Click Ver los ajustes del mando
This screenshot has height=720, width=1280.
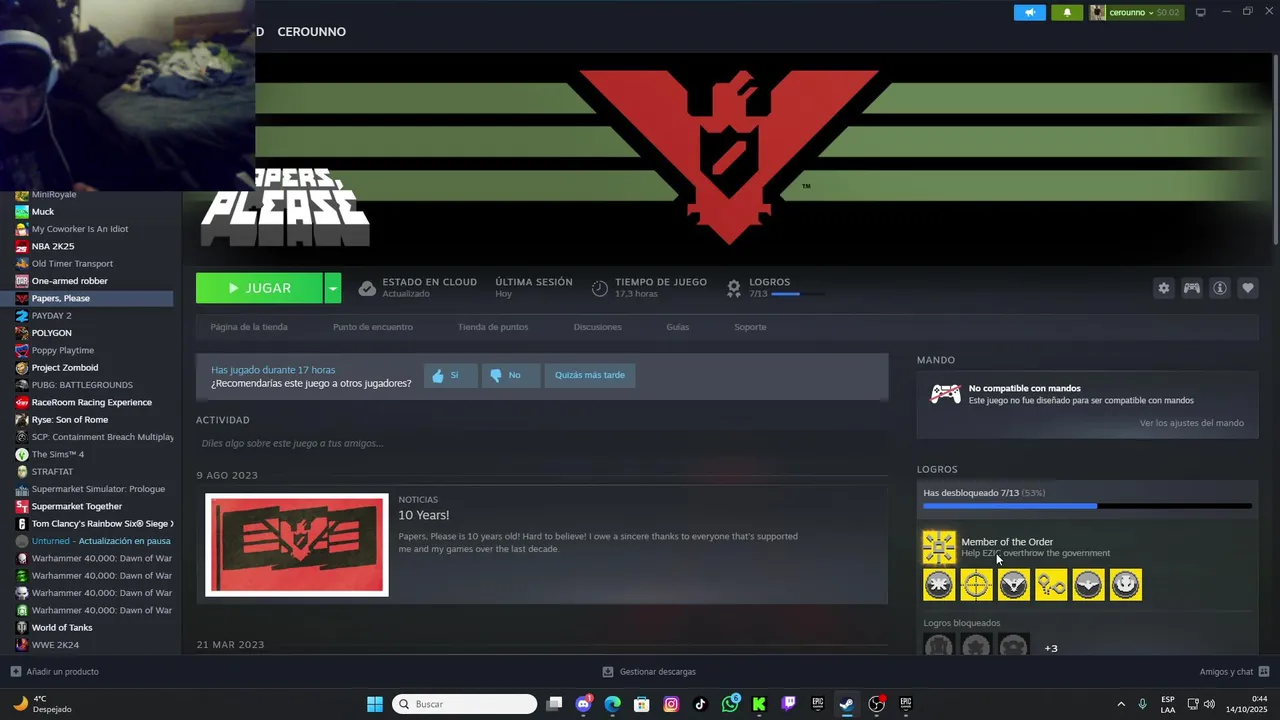1191,423
